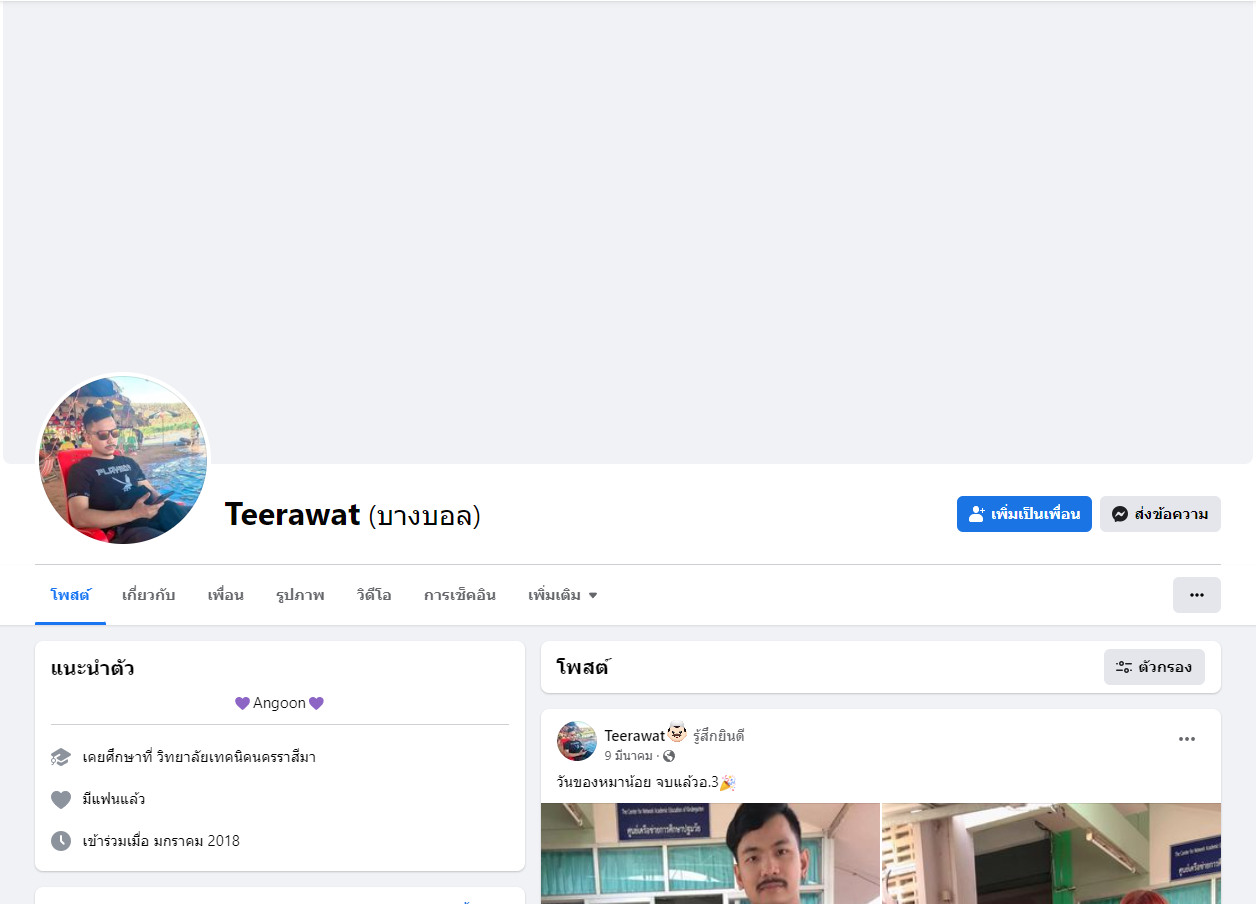Open the วิดีโอ videos tab

(x=374, y=595)
